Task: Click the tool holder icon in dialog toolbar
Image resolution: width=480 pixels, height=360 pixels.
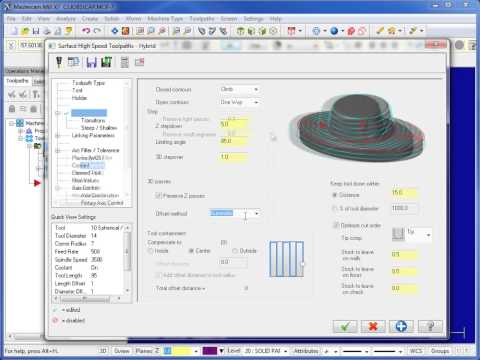Action: click(x=59, y=62)
